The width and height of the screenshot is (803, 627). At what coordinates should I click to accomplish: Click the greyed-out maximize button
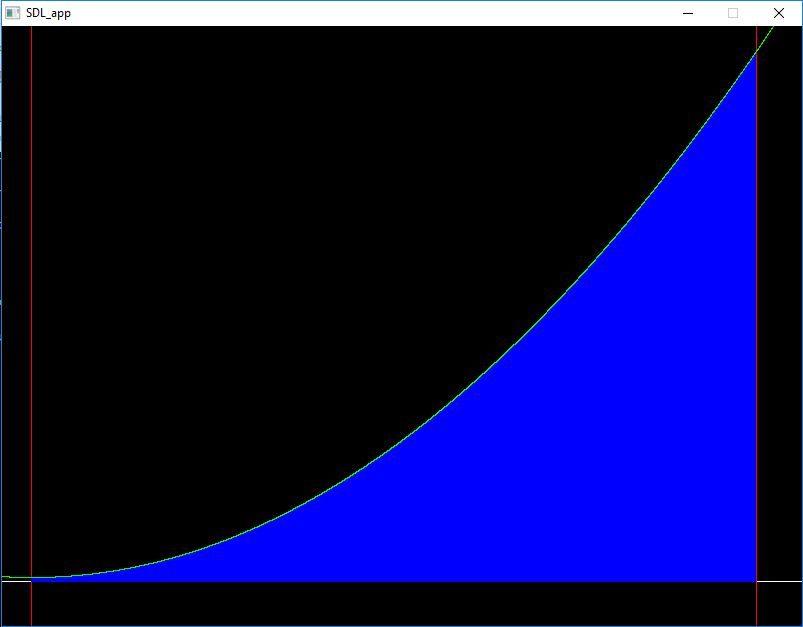coord(733,13)
